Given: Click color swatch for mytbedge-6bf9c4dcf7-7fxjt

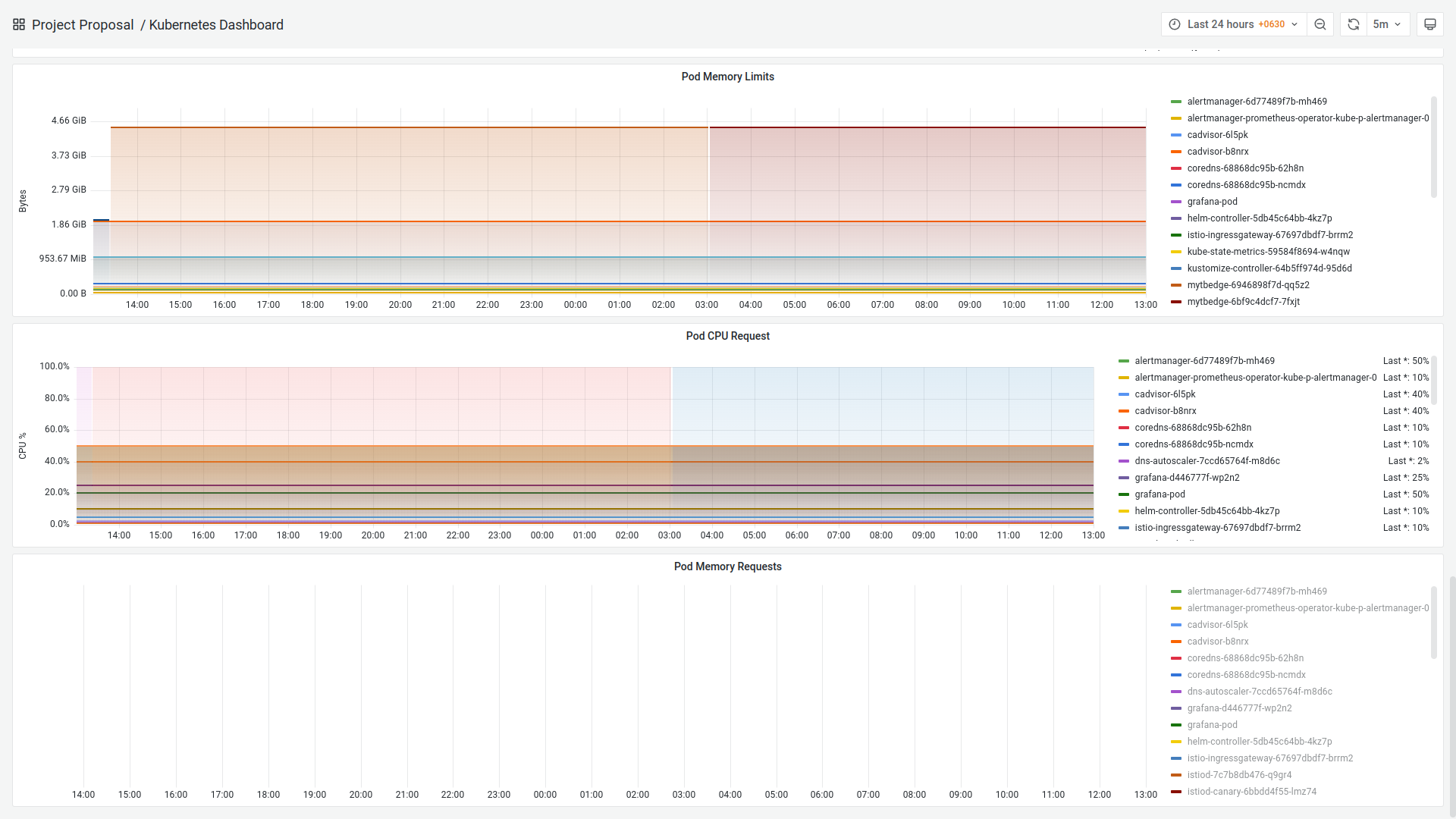Looking at the screenshot, I should pos(1176,302).
